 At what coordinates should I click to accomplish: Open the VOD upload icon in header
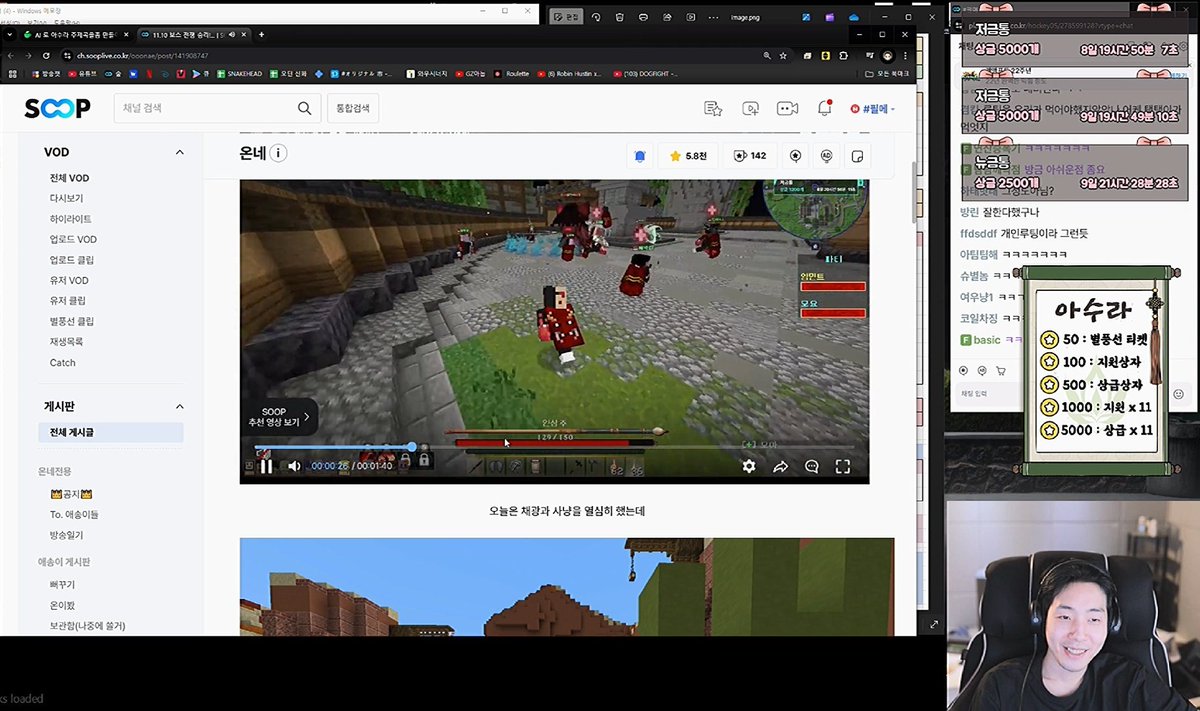click(750, 108)
